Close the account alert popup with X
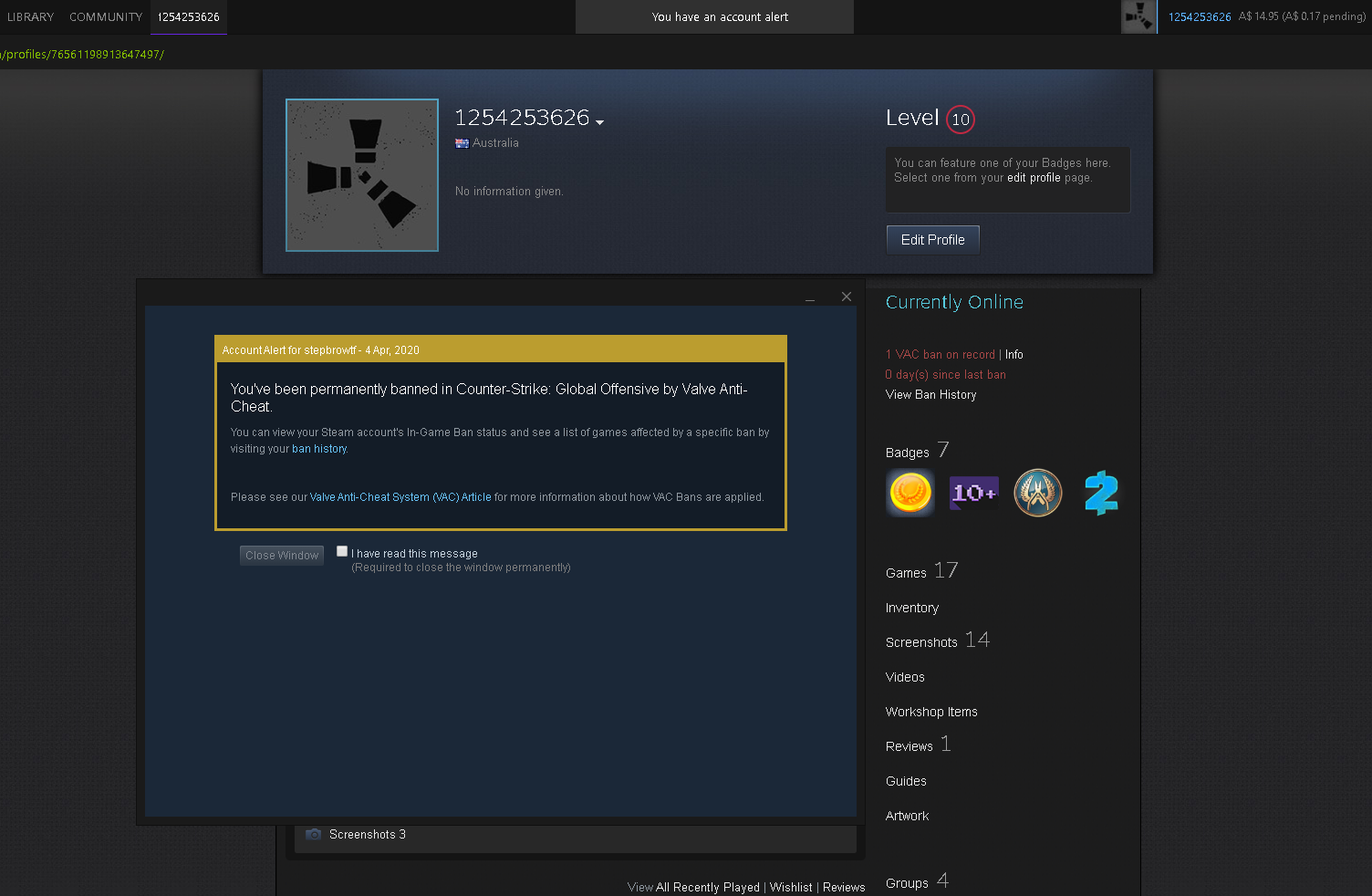 tap(847, 297)
